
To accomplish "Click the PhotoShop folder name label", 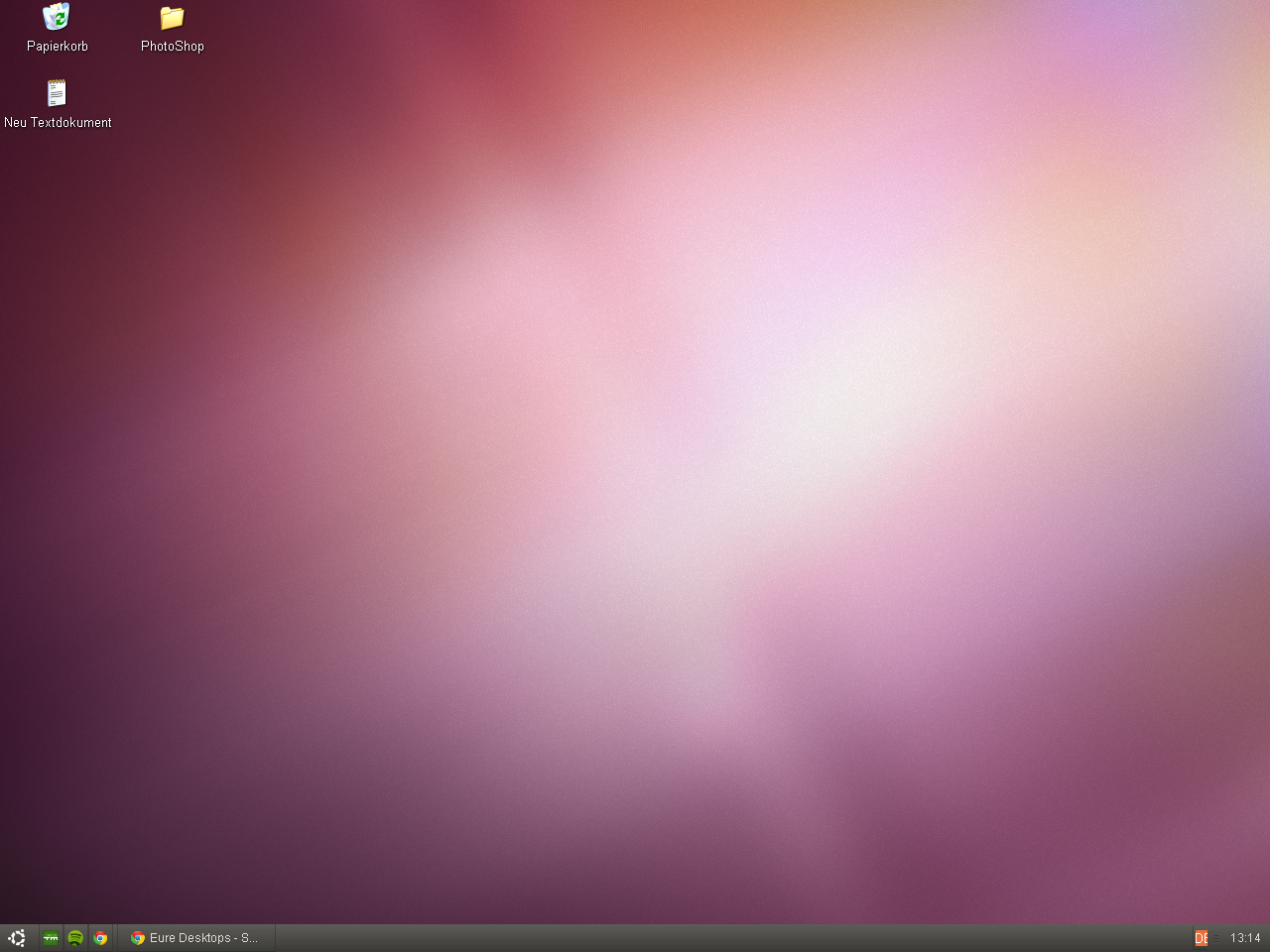I will point(172,47).
